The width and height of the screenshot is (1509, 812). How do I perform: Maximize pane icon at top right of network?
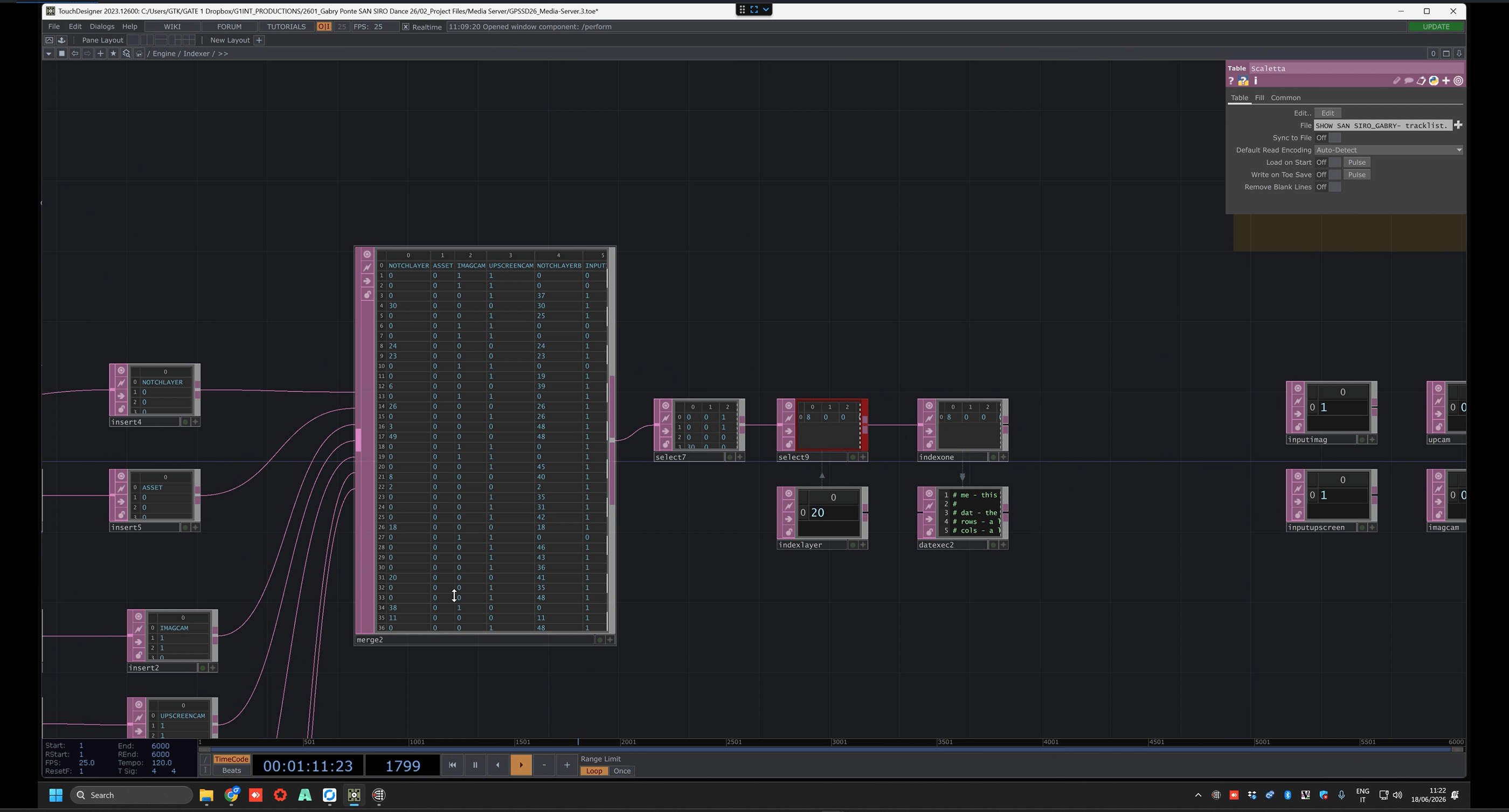coord(1446,53)
